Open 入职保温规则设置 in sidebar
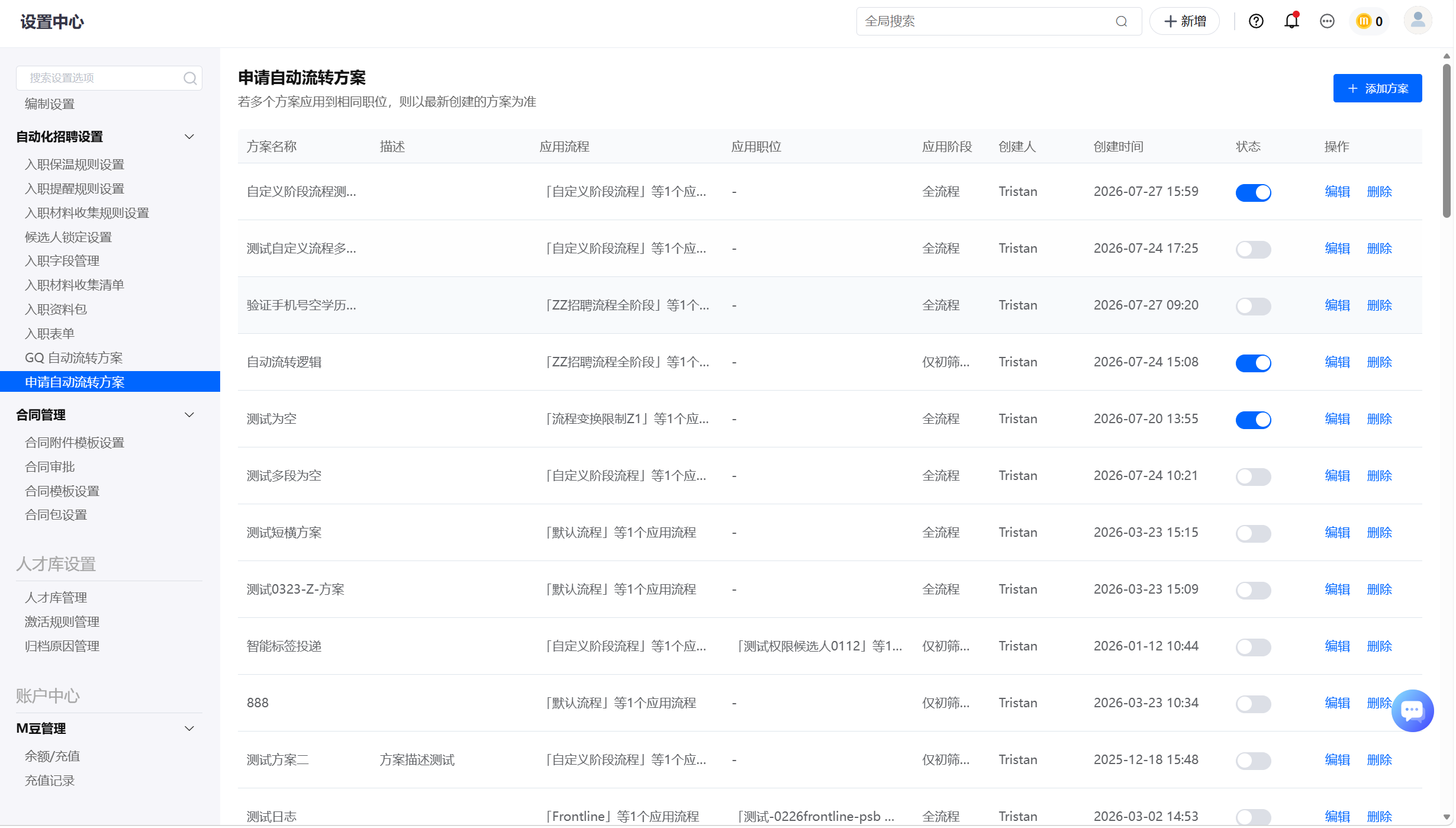The image size is (1456, 828). coord(75,165)
